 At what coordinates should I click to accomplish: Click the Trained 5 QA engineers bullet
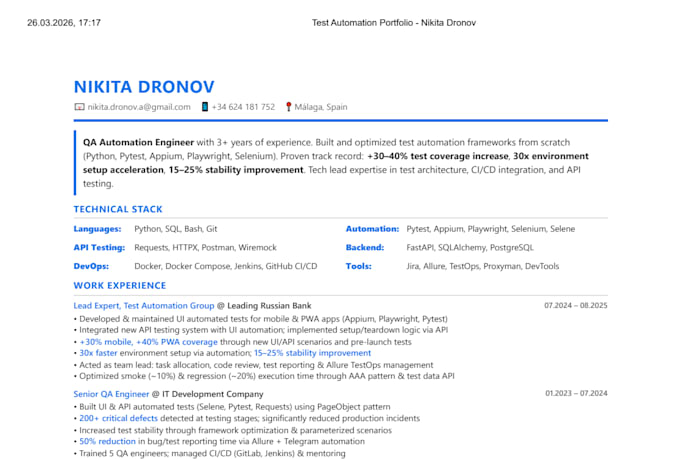tap(209, 453)
